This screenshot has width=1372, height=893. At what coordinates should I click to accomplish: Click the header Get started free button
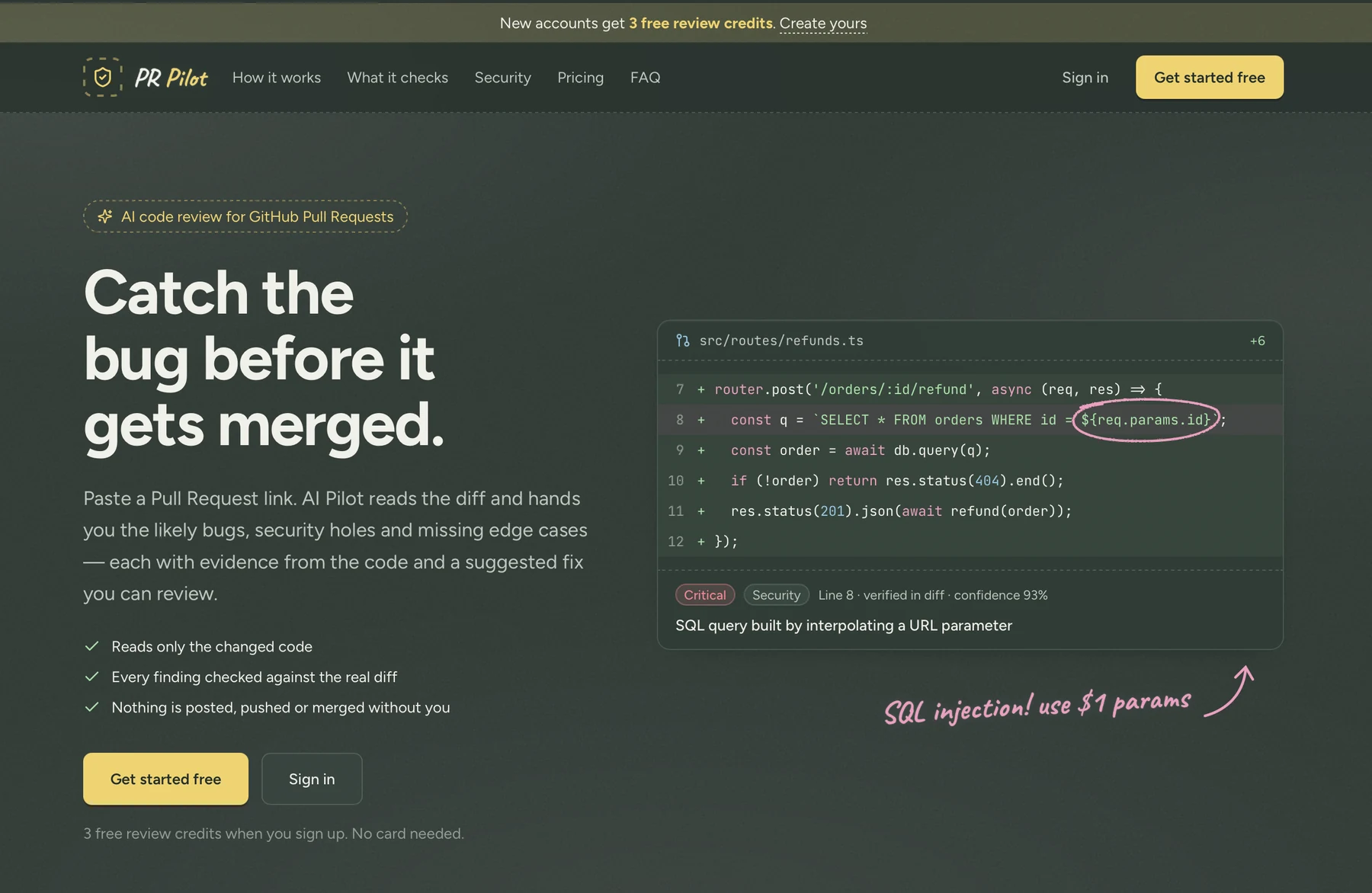tap(1210, 77)
